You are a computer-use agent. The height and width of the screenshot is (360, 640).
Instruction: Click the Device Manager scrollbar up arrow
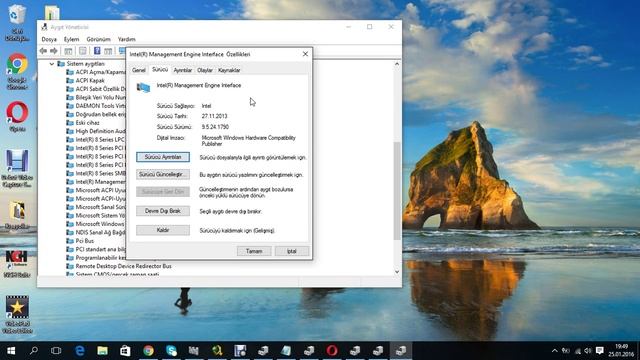click(x=397, y=64)
